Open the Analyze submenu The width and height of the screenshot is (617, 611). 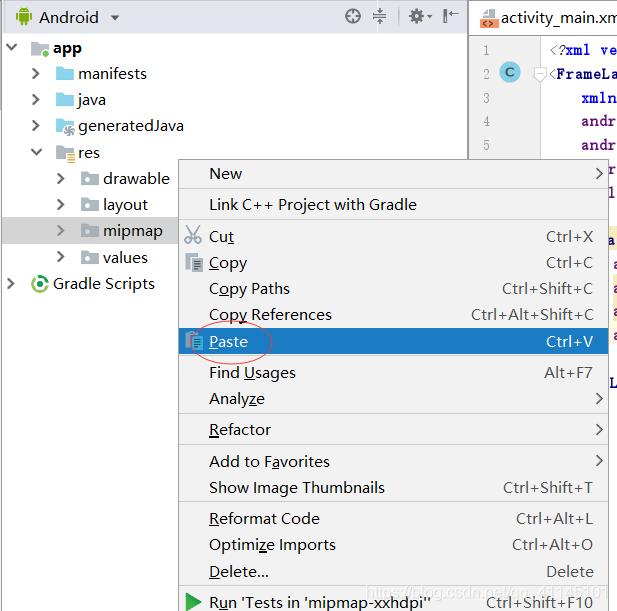pos(393,399)
